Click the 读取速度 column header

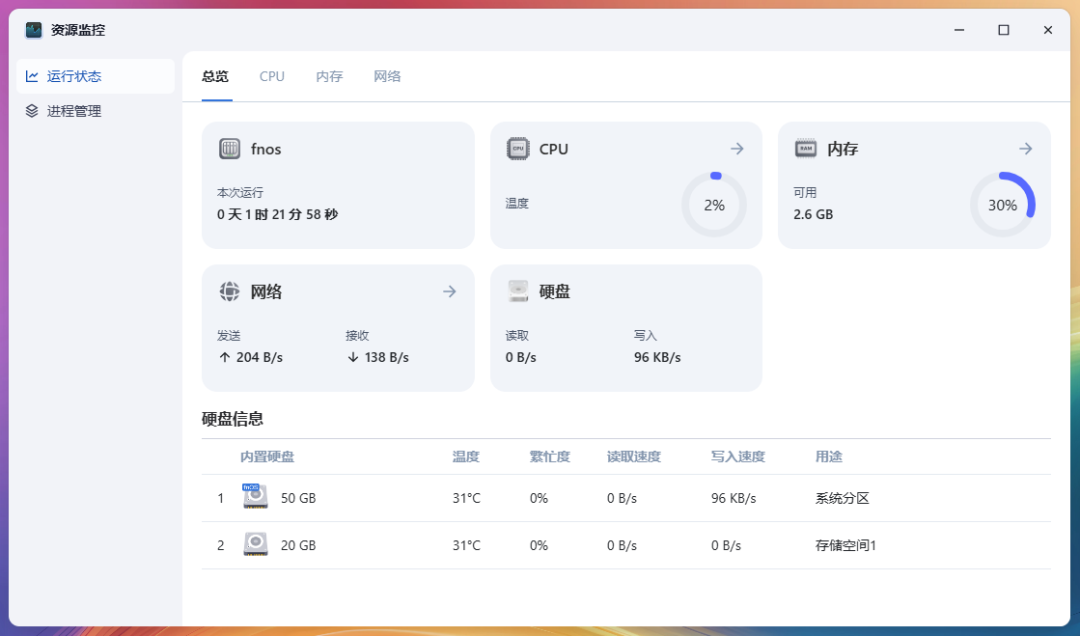pyautogui.click(x=634, y=457)
